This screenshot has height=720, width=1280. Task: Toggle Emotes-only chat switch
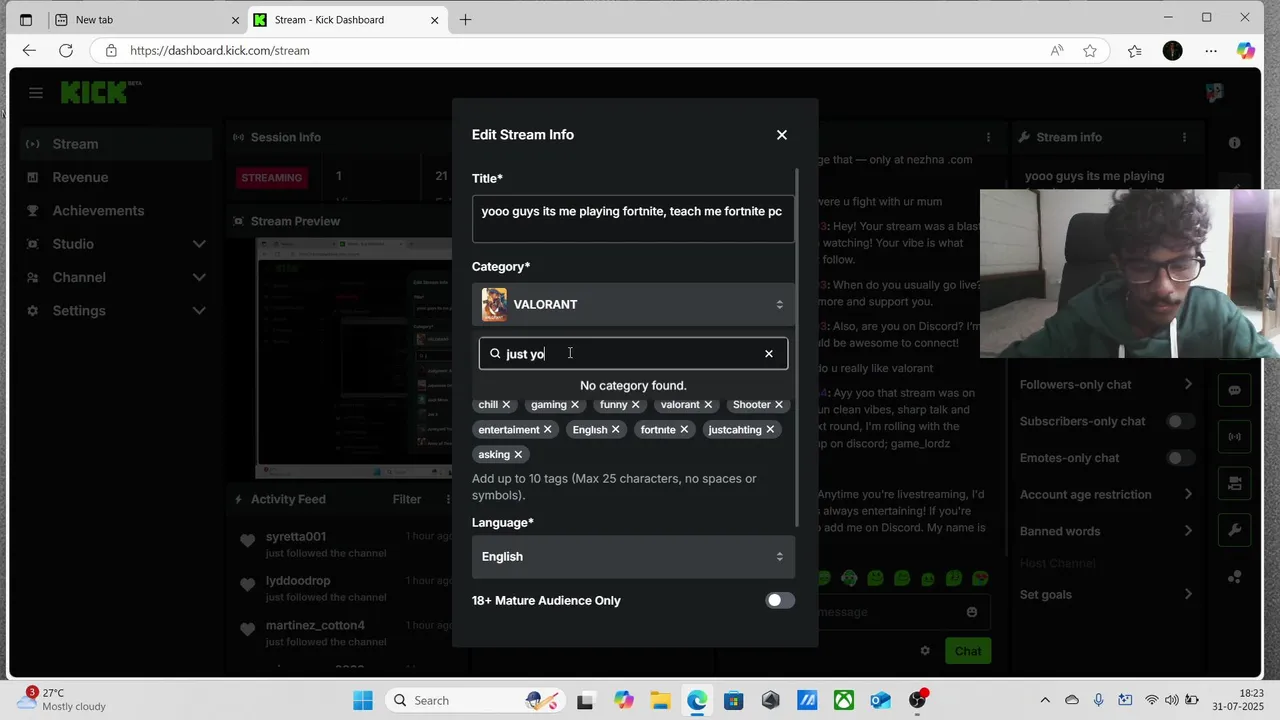1181,458
